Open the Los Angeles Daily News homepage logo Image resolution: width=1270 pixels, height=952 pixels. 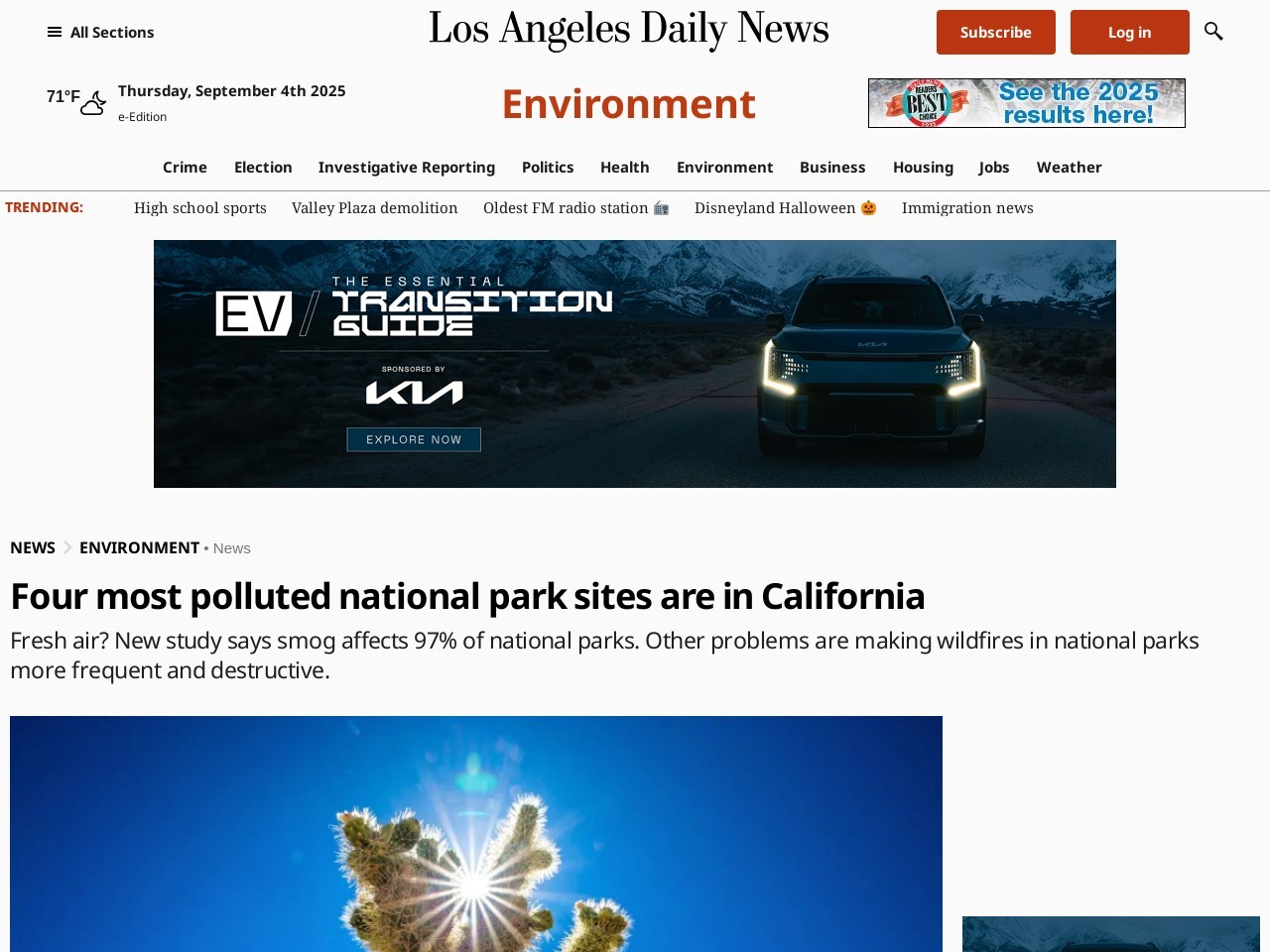[x=629, y=30]
